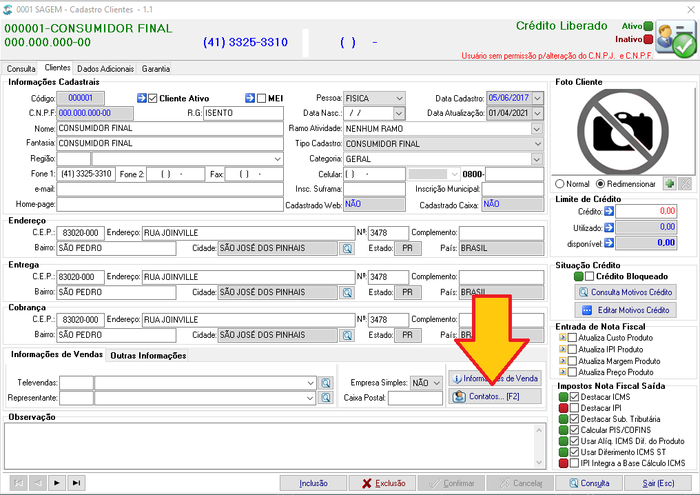Click the Contatos... [F2] button
This screenshot has height=495, width=700.
point(495,396)
